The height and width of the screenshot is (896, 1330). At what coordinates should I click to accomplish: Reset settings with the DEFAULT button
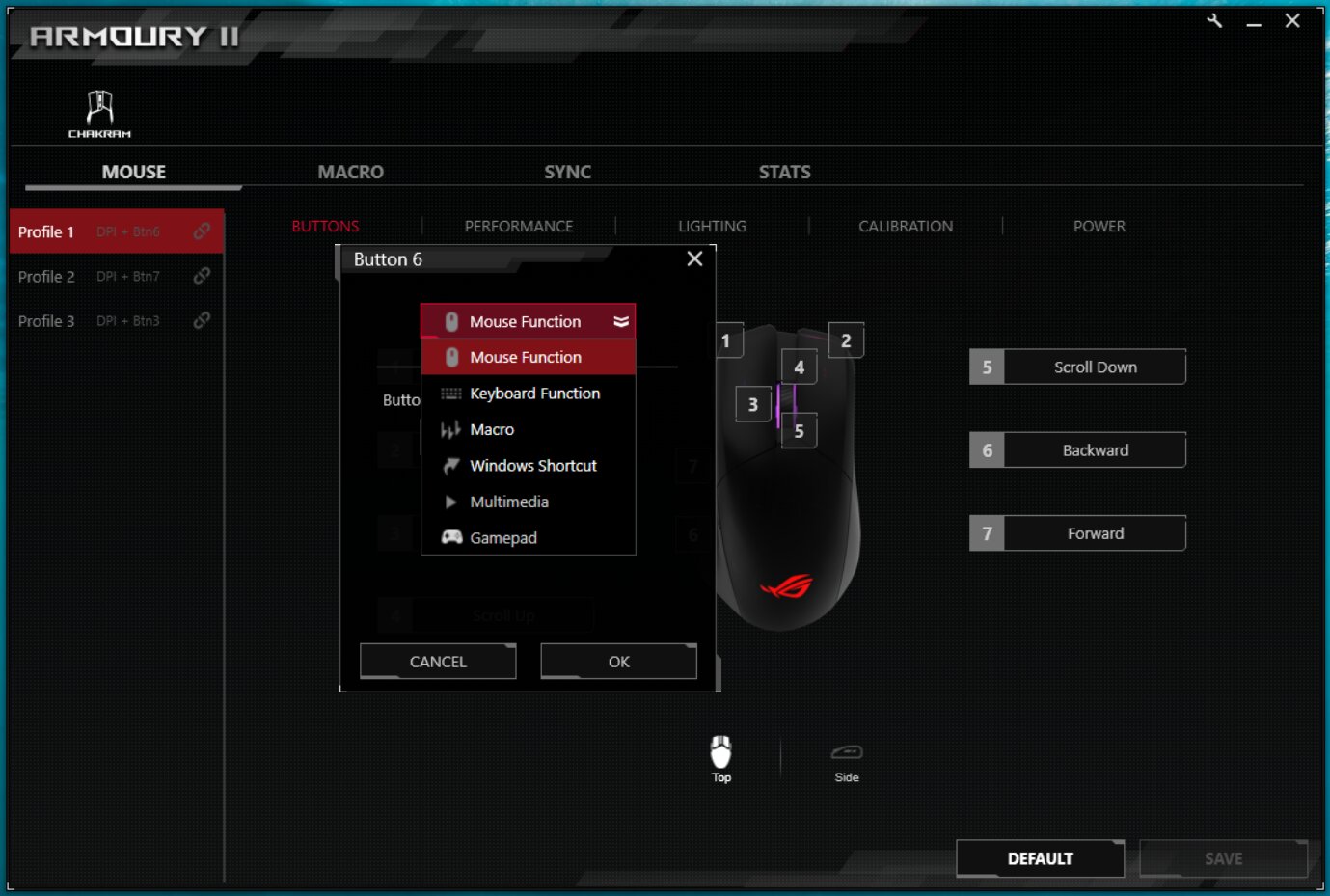pyautogui.click(x=1040, y=858)
